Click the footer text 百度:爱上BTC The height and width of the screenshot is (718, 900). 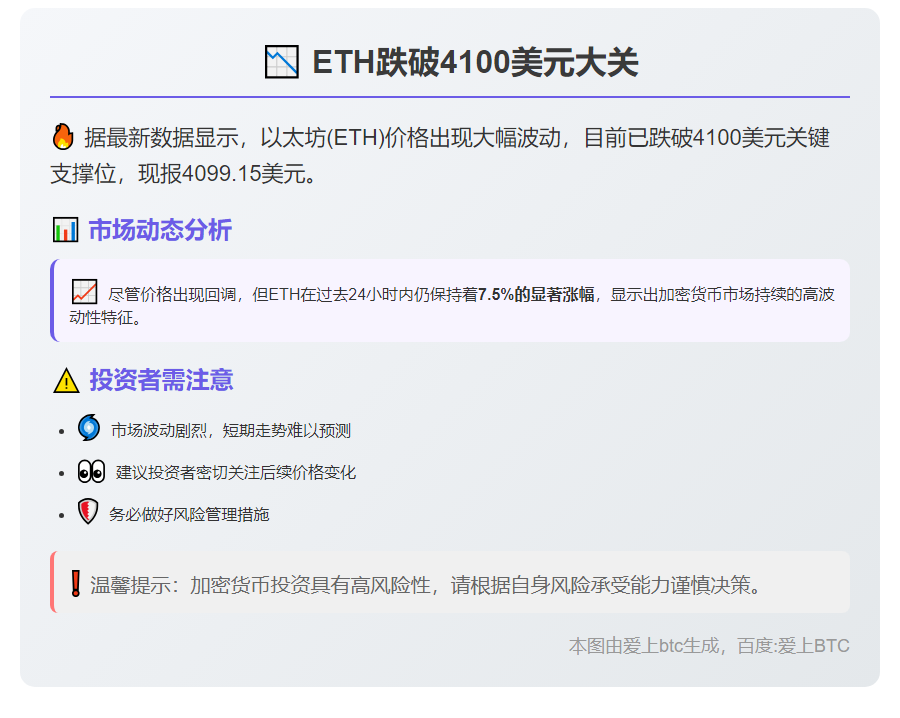pos(796,645)
